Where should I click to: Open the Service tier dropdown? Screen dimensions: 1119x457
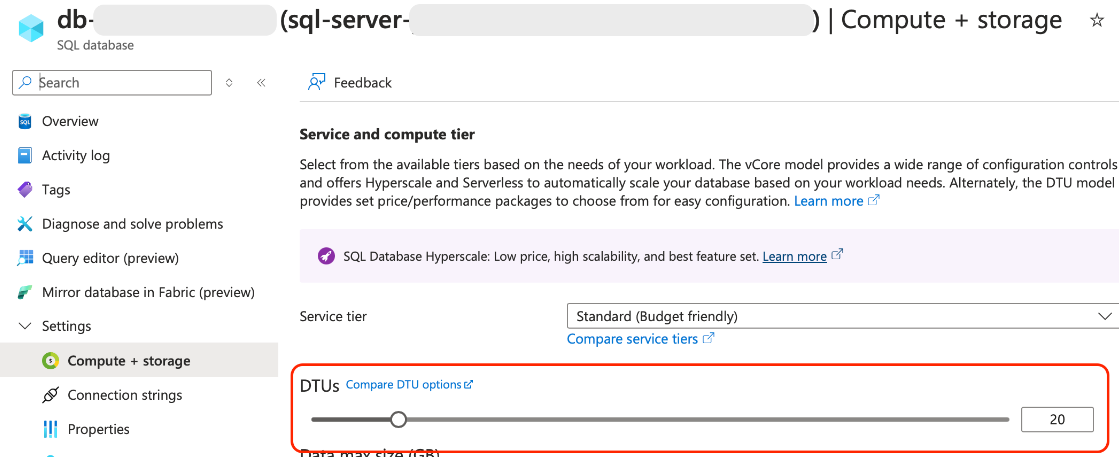[843, 316]
